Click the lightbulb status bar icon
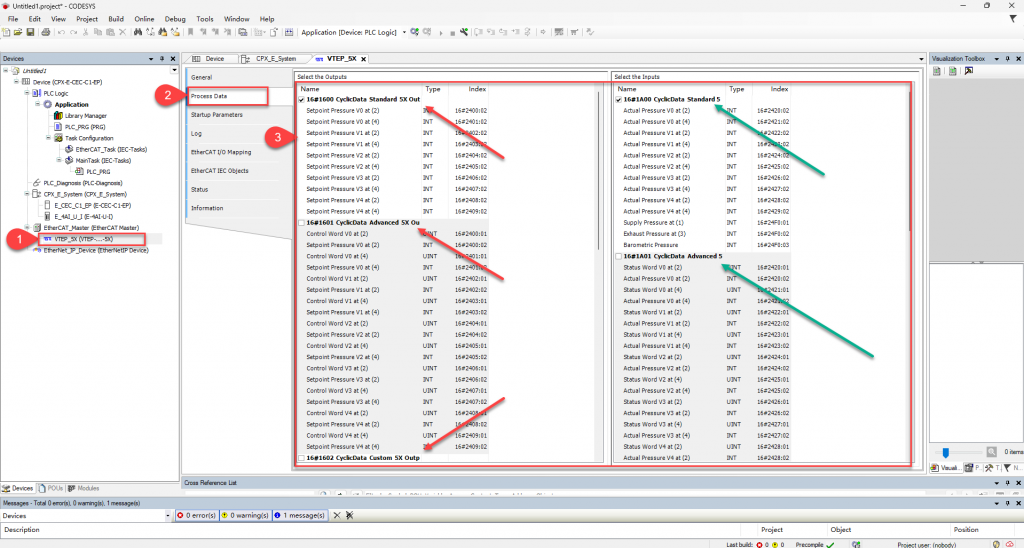1024x548 pixels. click(996, 544)
